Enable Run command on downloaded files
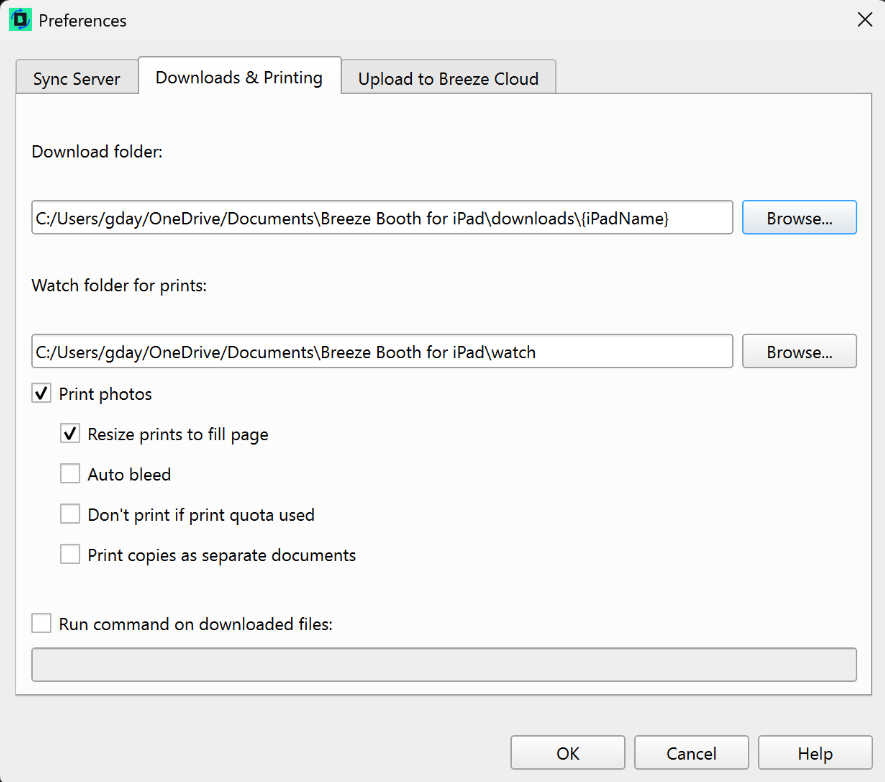This screenshot has width=885, height=782. click(x=41, y=623)
